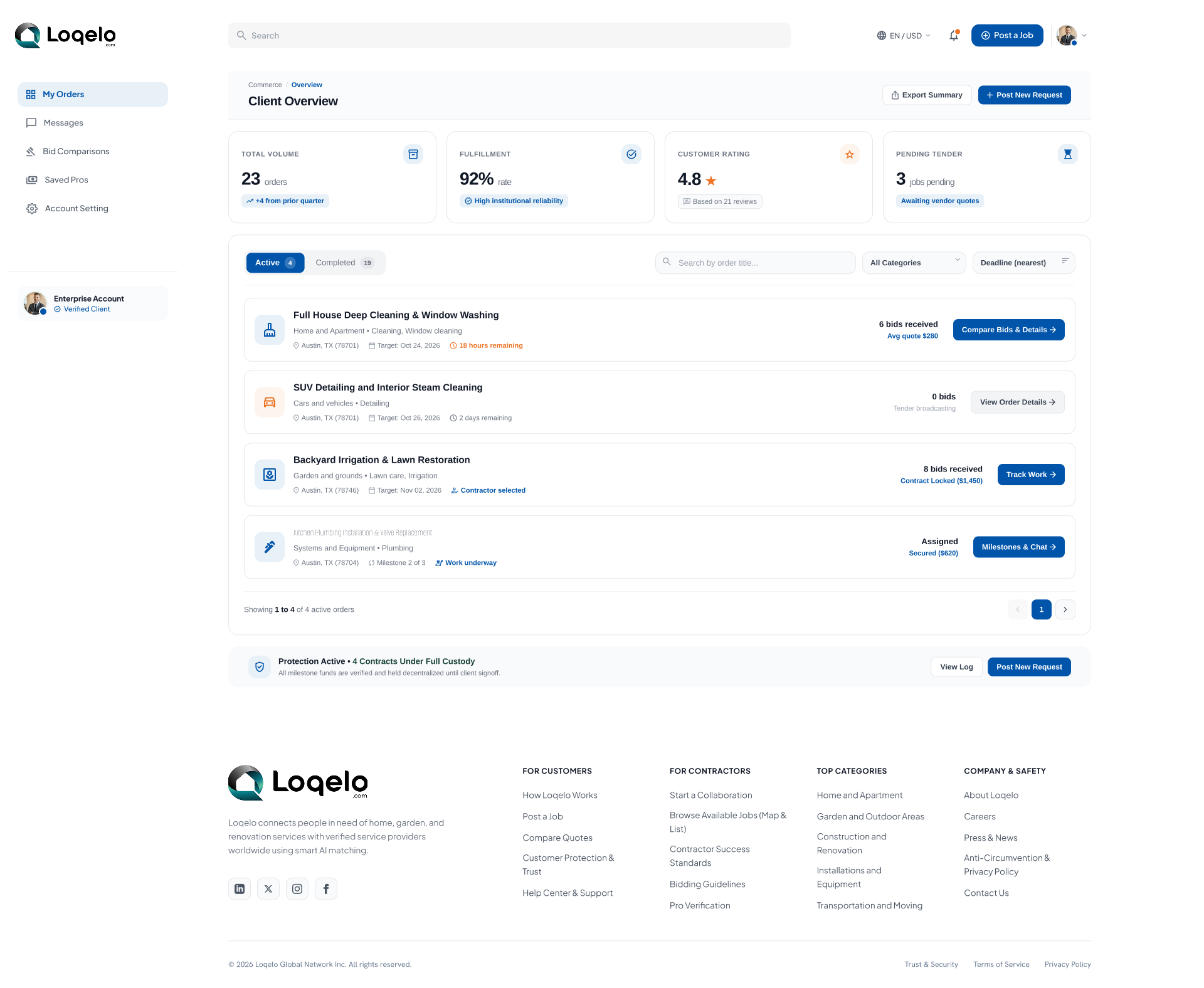Image resolution: width=1204 pixels, height=988 pixels.
Task: Expand the profile avatar menu
Action: 1072,36
